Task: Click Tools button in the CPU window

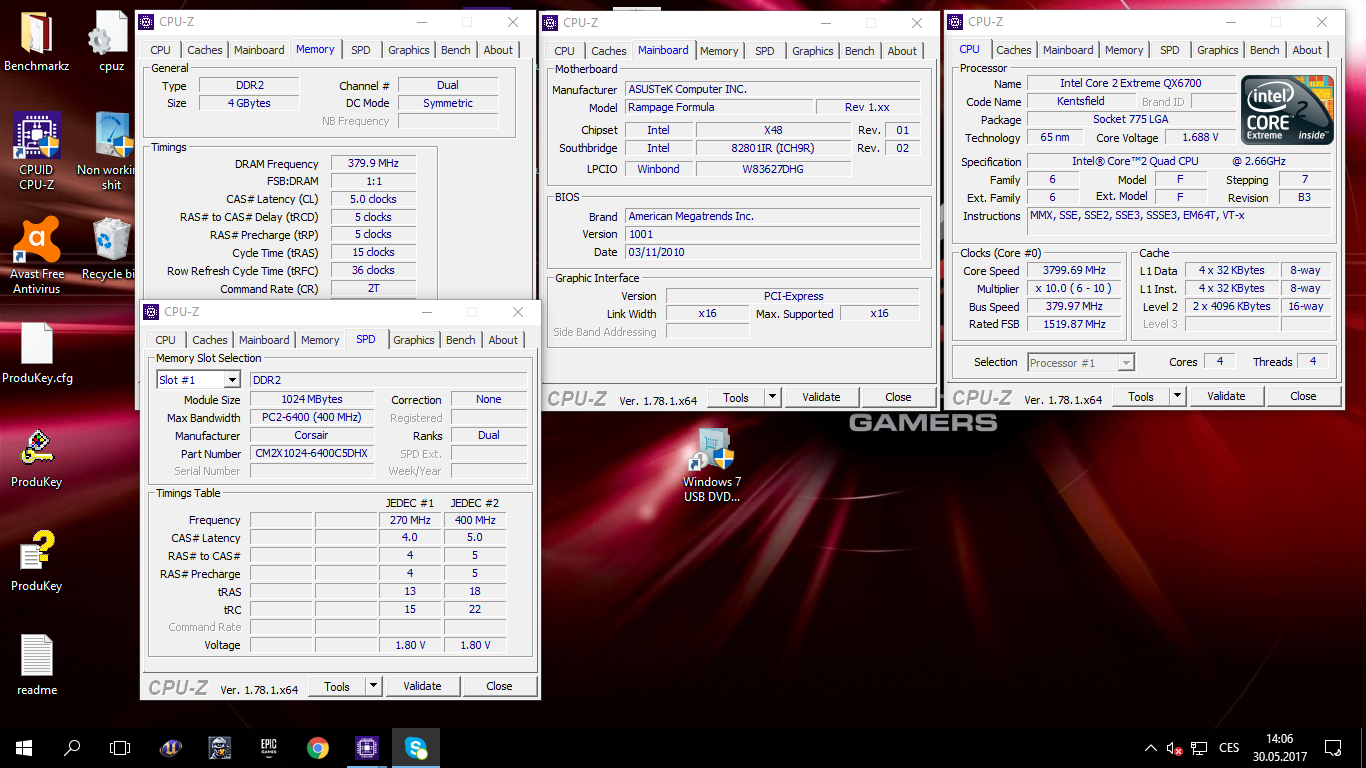Action: click(1141, 396)
